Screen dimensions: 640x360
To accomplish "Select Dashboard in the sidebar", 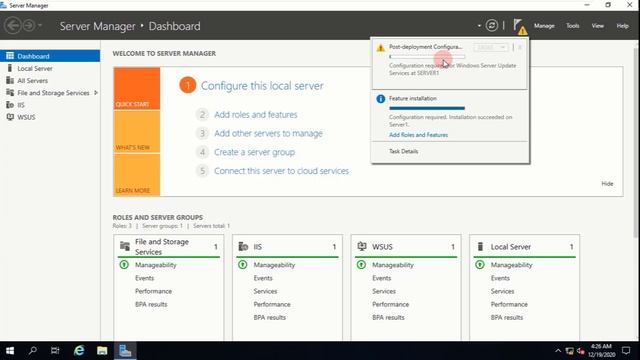I will [x=50, y=56].
